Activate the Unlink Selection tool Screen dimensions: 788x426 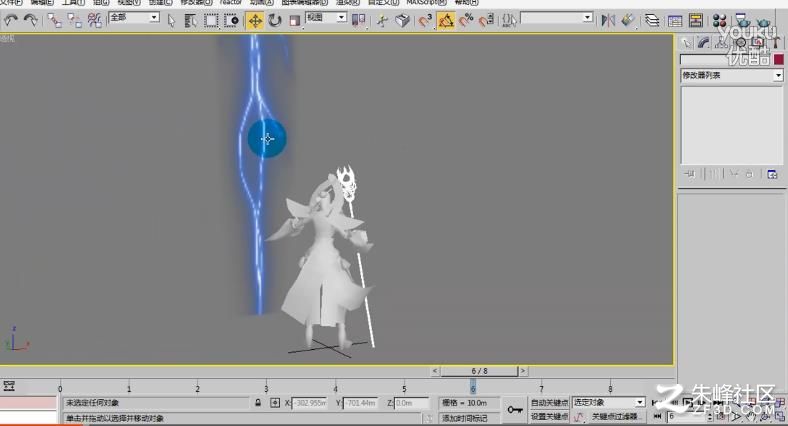tap(74, 21)
